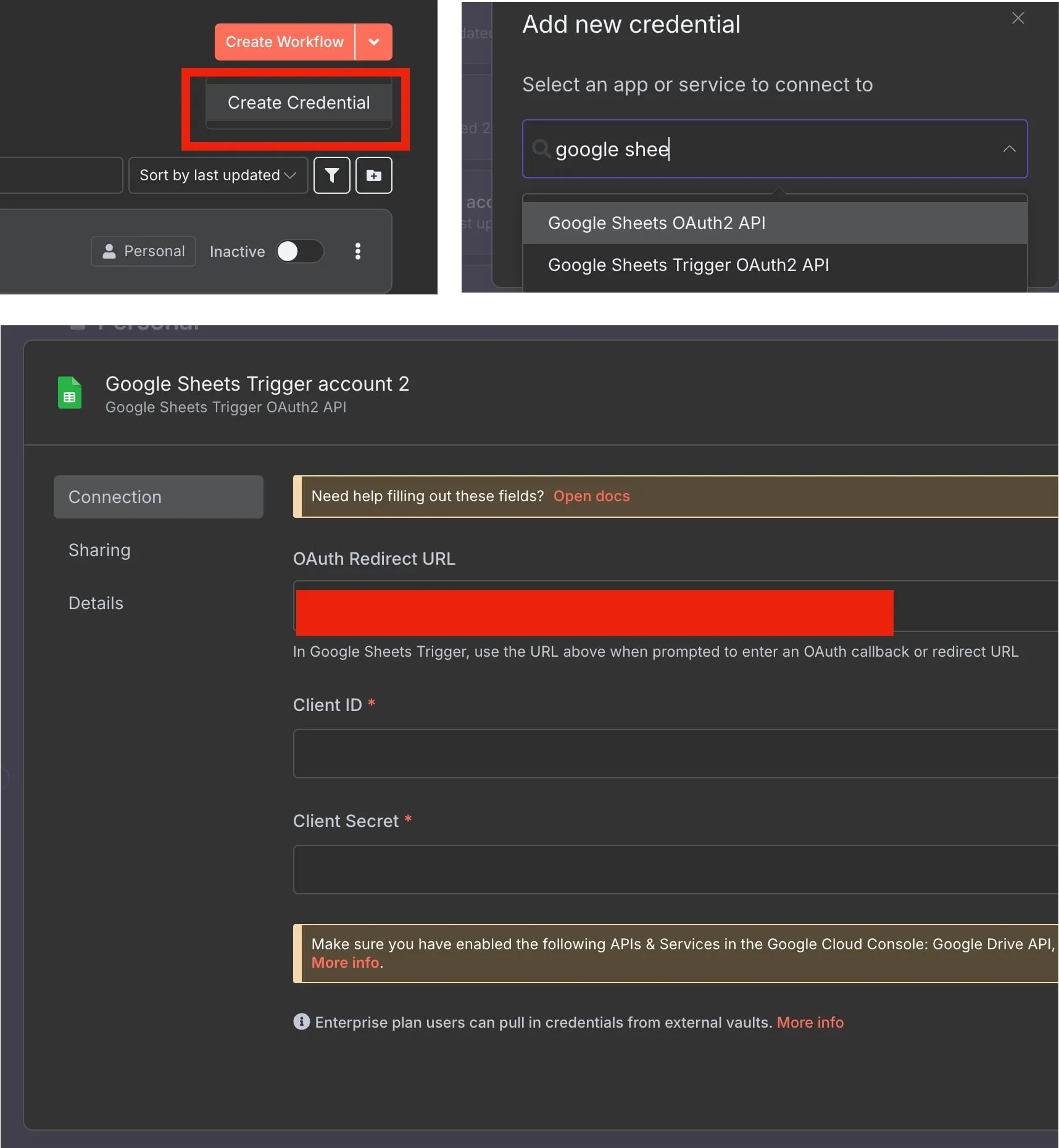Focus the Client ID input field
The height and width of the screenshot is (1148, 1059).
(676, 754)
